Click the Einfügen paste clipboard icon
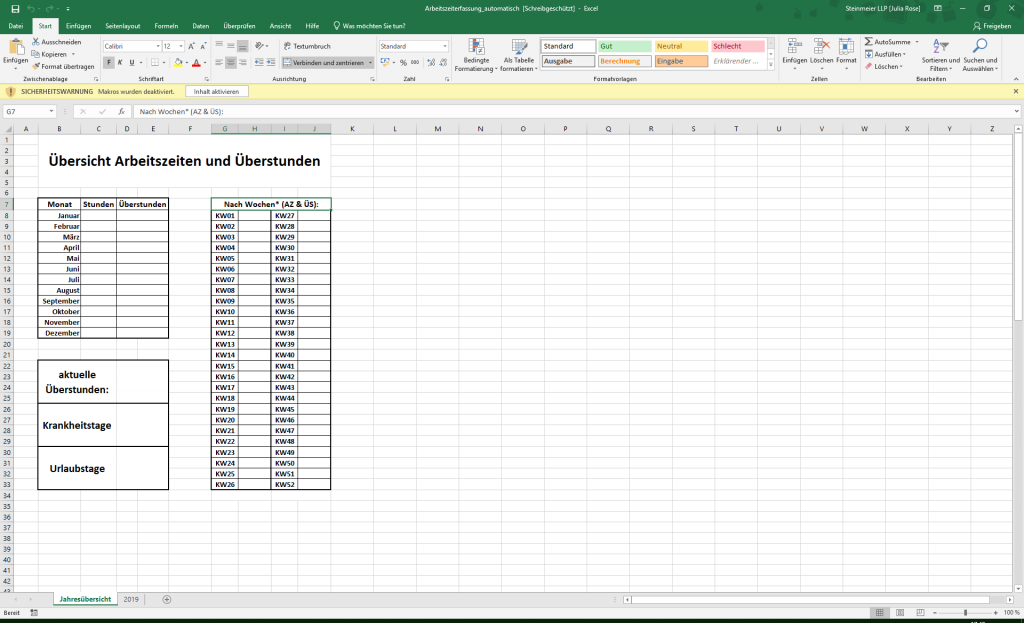This screenshot has height=623, width=1024. pos(16,48)
